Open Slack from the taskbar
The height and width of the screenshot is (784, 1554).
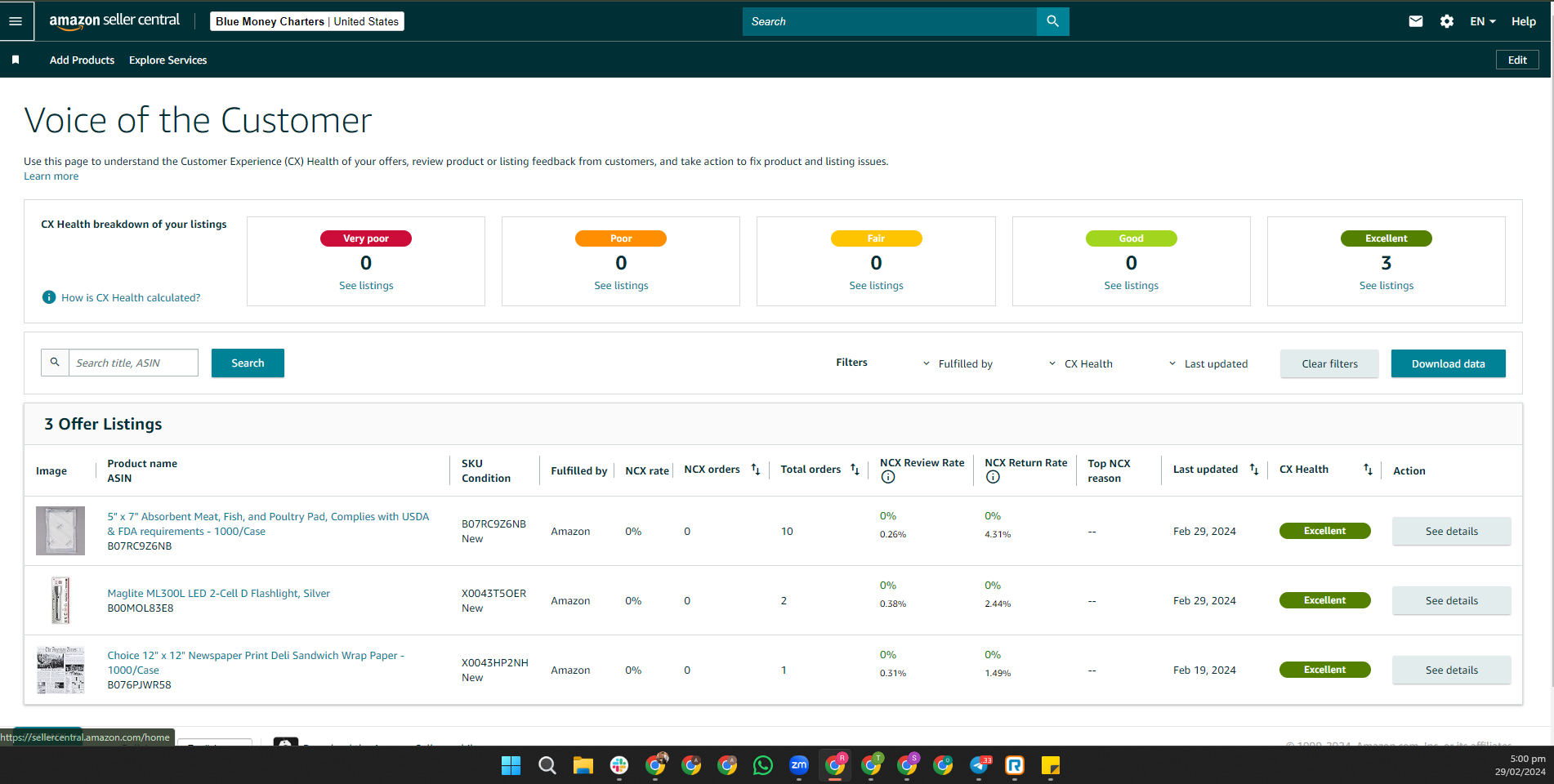pos(618,765)
